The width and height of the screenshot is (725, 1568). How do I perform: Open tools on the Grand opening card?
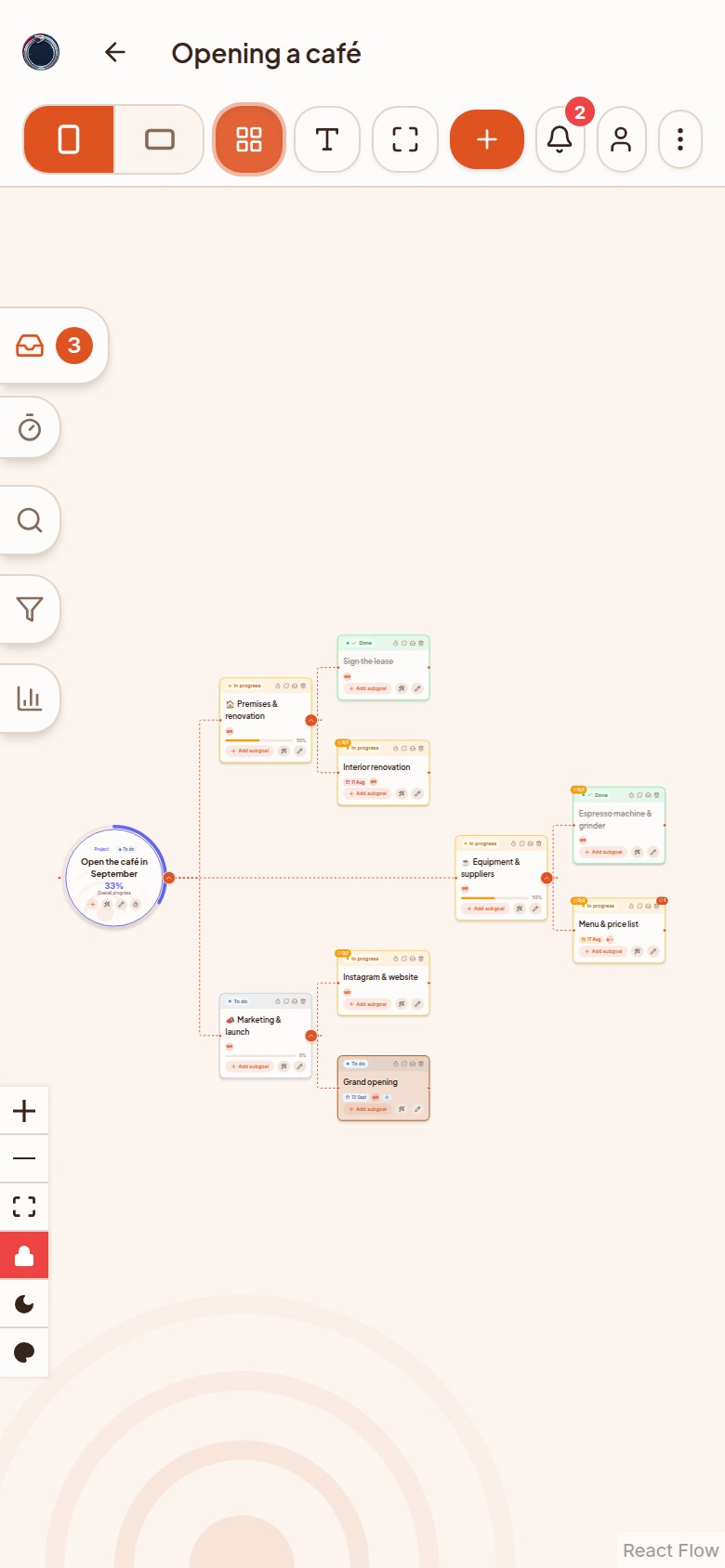point(402,1109)
